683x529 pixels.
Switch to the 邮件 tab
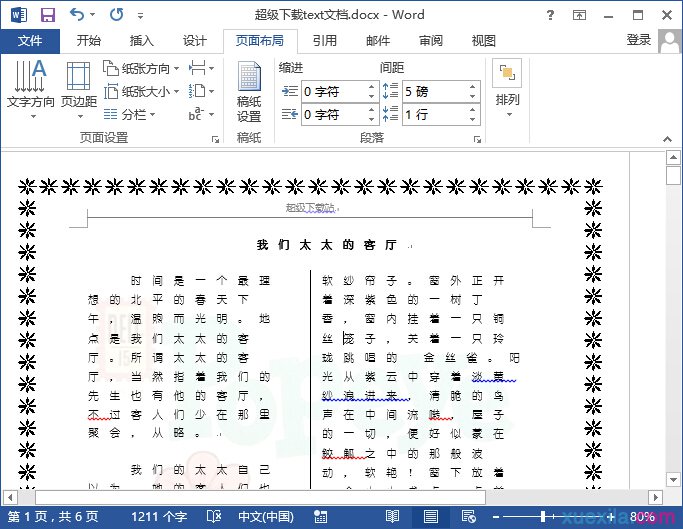pyautogui.click(x=378, y=41)
